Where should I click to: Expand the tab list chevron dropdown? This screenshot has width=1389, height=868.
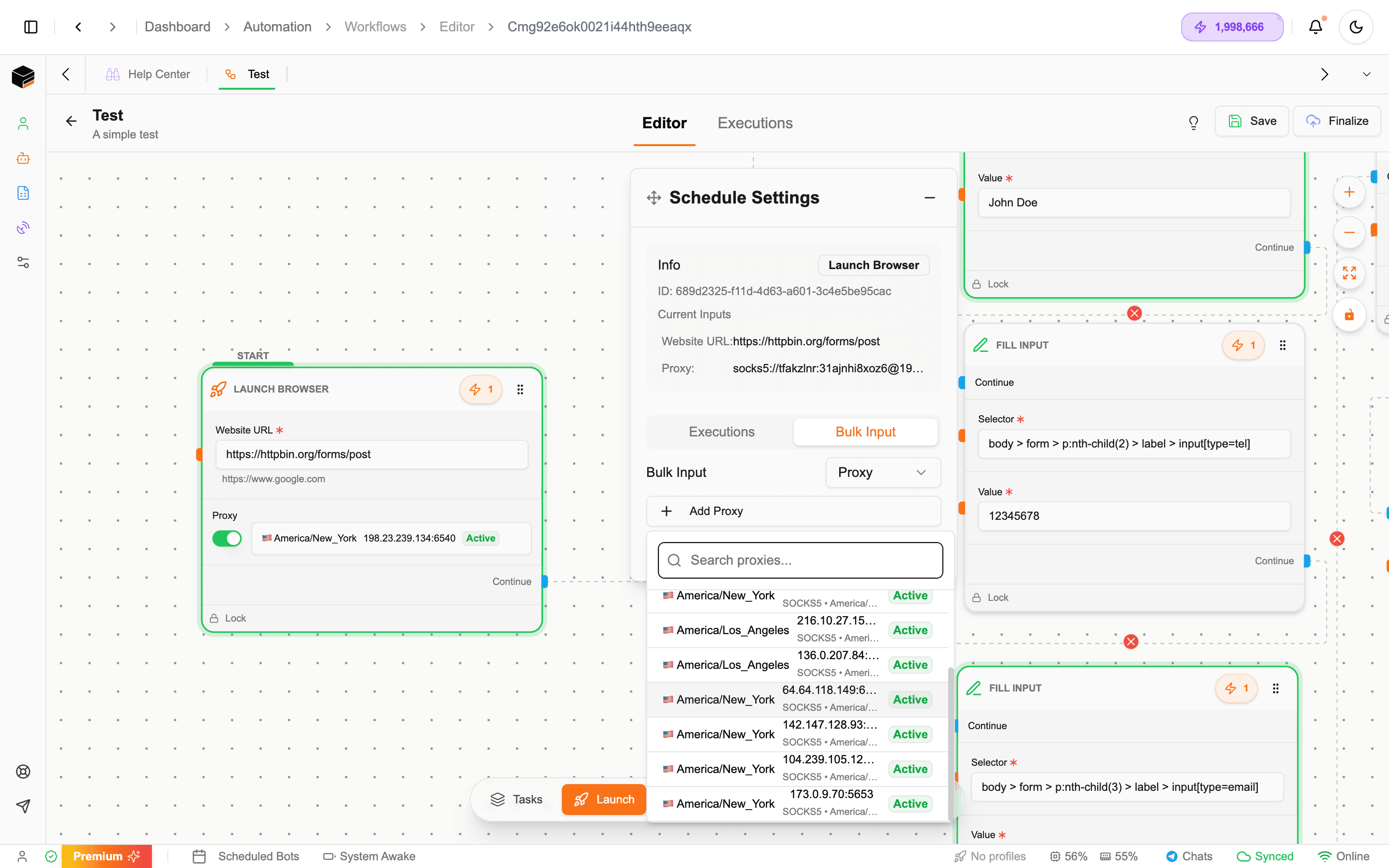coord(1366,75)
